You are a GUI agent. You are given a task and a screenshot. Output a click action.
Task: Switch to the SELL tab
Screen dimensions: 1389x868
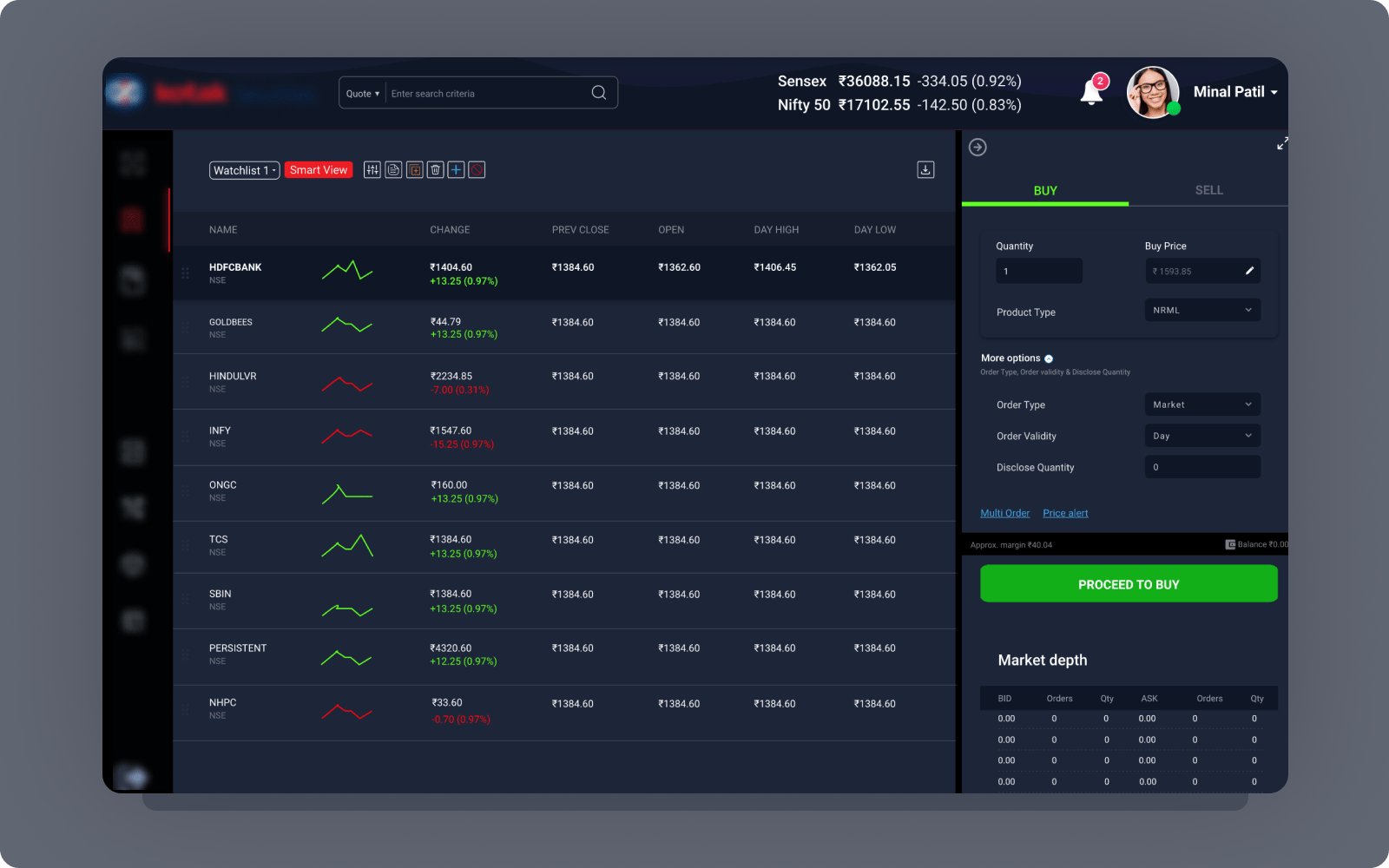(x=1208, y=190)
